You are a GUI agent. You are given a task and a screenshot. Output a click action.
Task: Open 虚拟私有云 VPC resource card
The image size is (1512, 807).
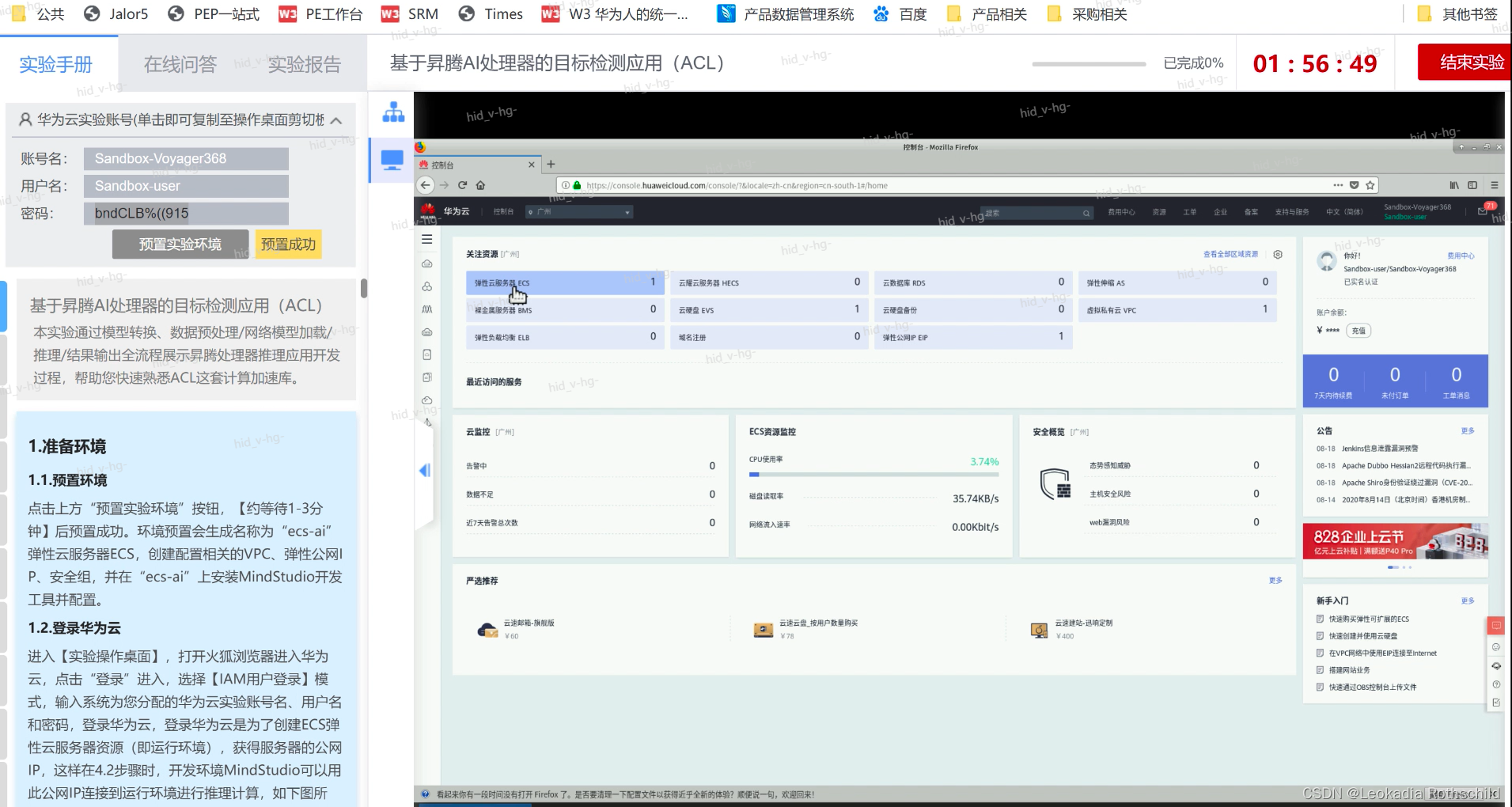click(x=1177, y=310)
